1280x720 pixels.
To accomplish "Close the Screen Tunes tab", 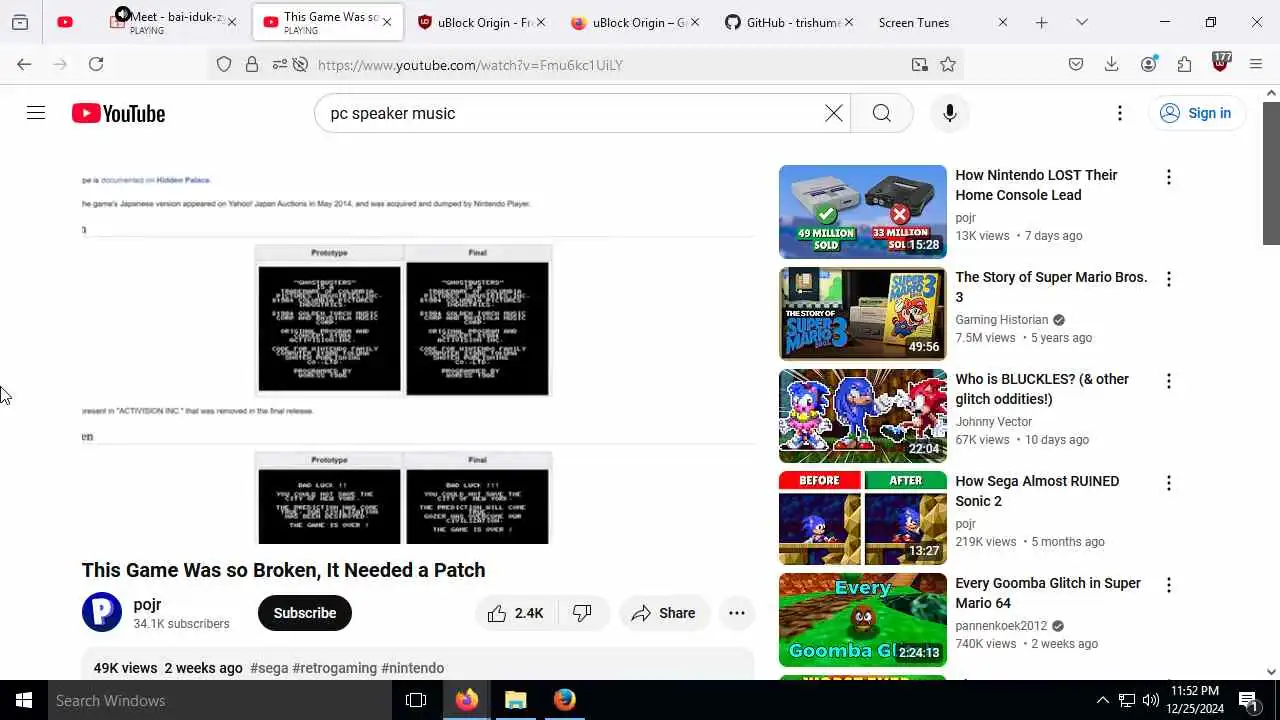I will pos(1003,22).
